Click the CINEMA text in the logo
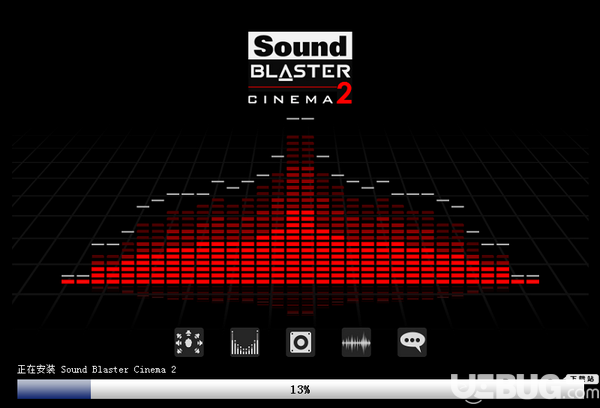Screen dimensions: 600x408 coord(291,98)
